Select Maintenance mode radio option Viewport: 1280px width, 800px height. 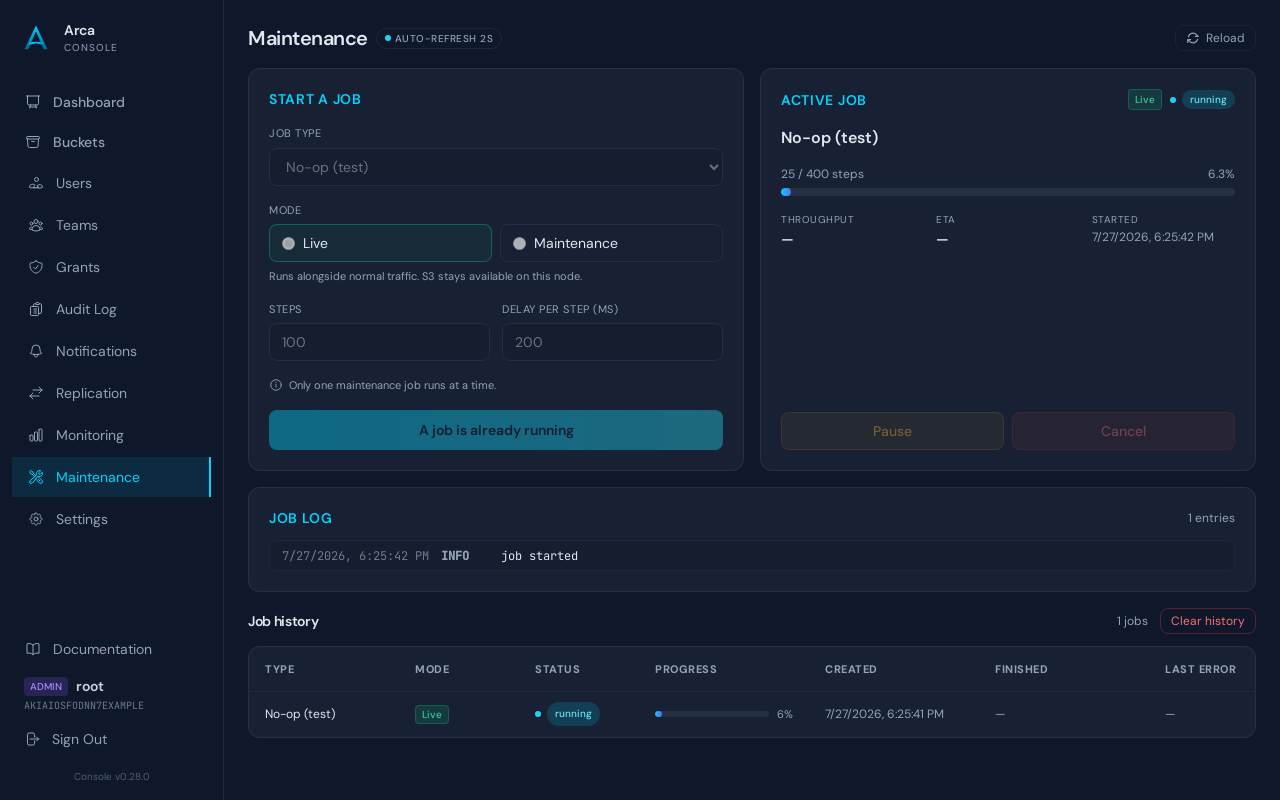(x=611, y=243)
